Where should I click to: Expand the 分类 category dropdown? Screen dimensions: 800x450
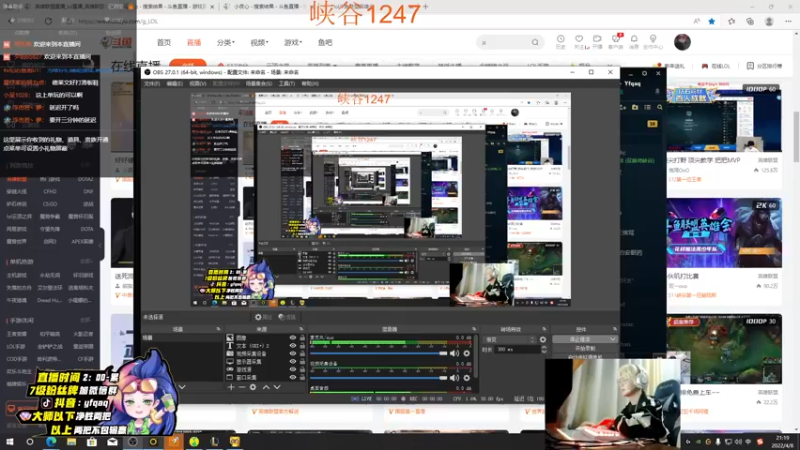pyautogui.click(x=226, y=42)
